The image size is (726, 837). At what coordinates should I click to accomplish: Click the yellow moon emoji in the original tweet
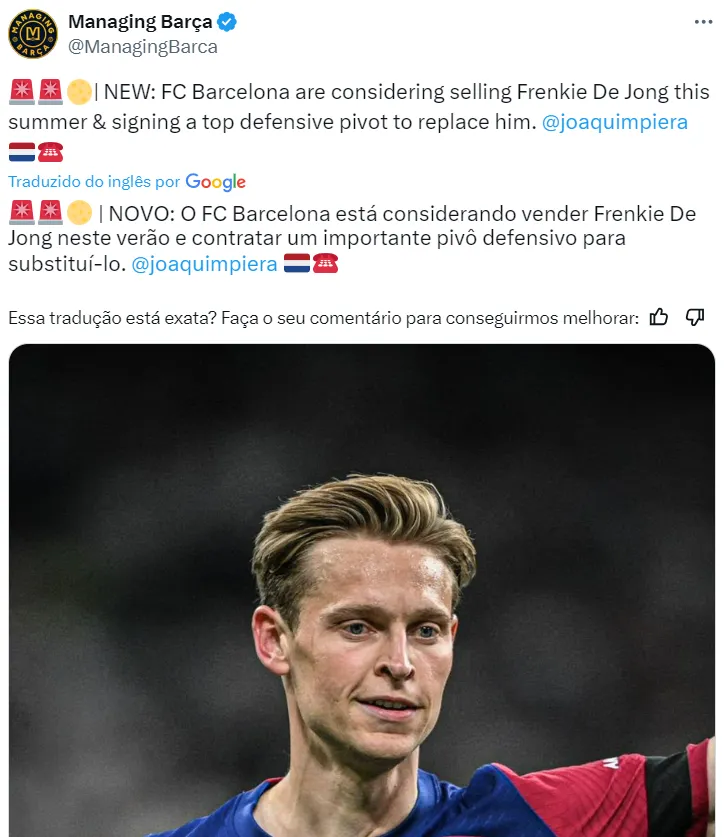79,93
